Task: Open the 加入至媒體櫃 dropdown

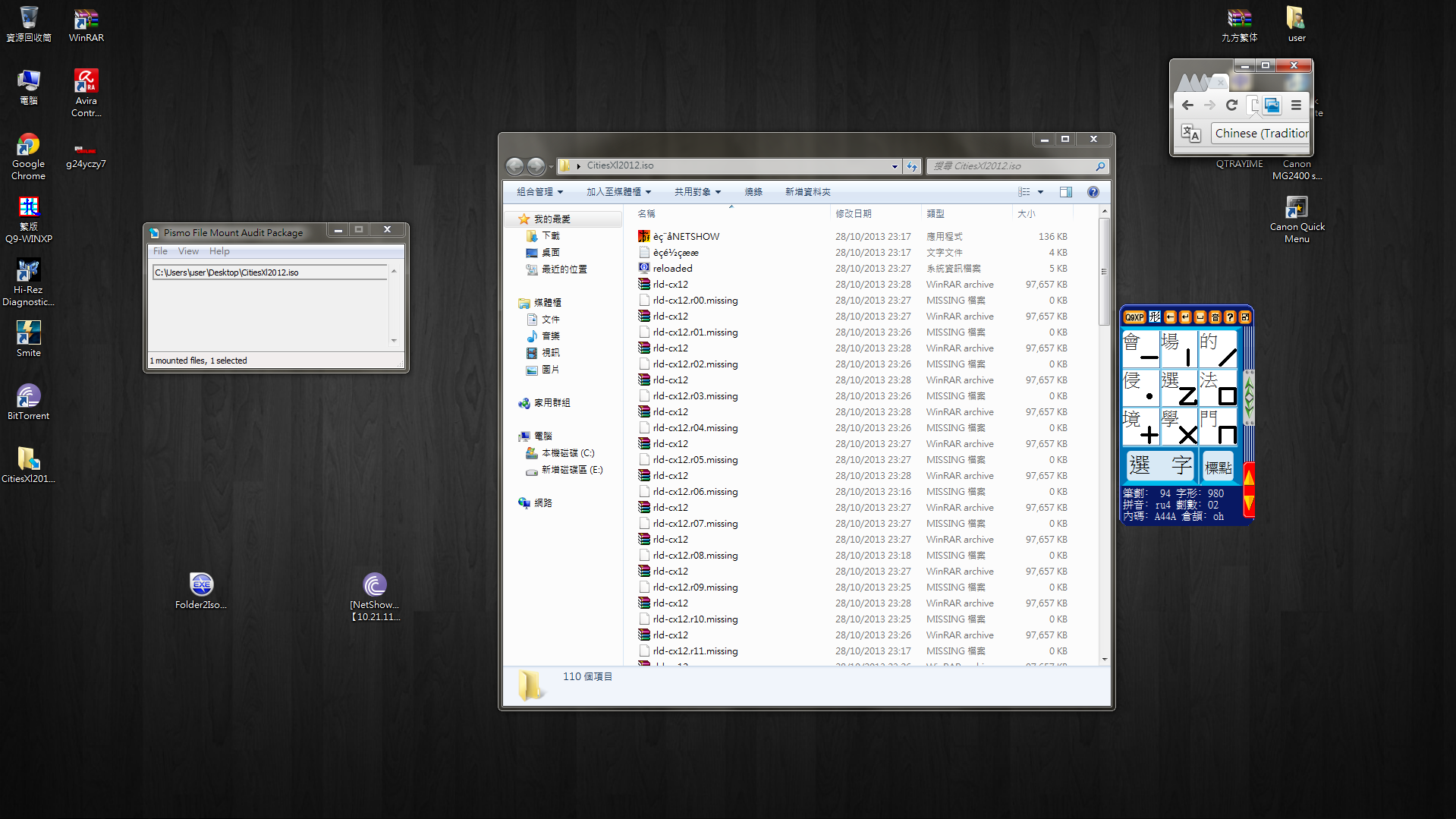Action: click(x=618, y=192)
